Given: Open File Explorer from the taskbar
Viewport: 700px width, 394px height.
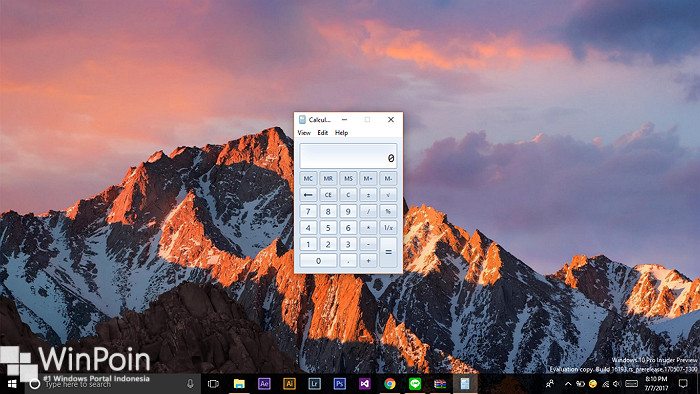Looking at the screenshot, I should [x=239, y=384].
